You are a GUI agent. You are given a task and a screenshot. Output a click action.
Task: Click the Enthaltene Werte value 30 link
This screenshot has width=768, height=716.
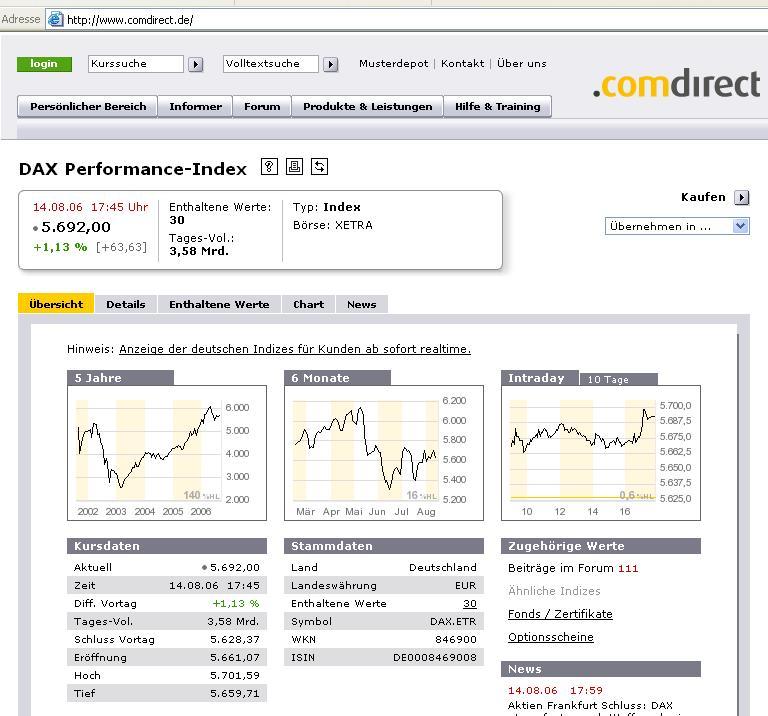470,603
